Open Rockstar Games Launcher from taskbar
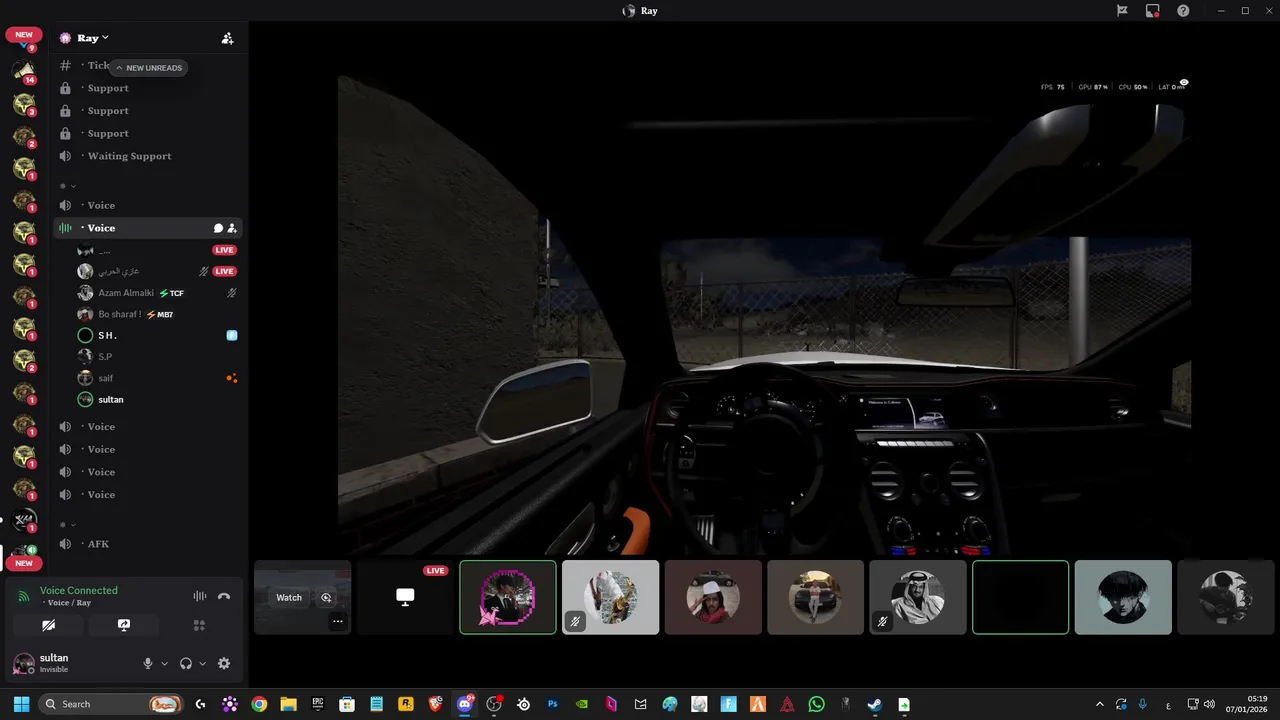This screenshot has height=720, width=1280. [406, 704]
